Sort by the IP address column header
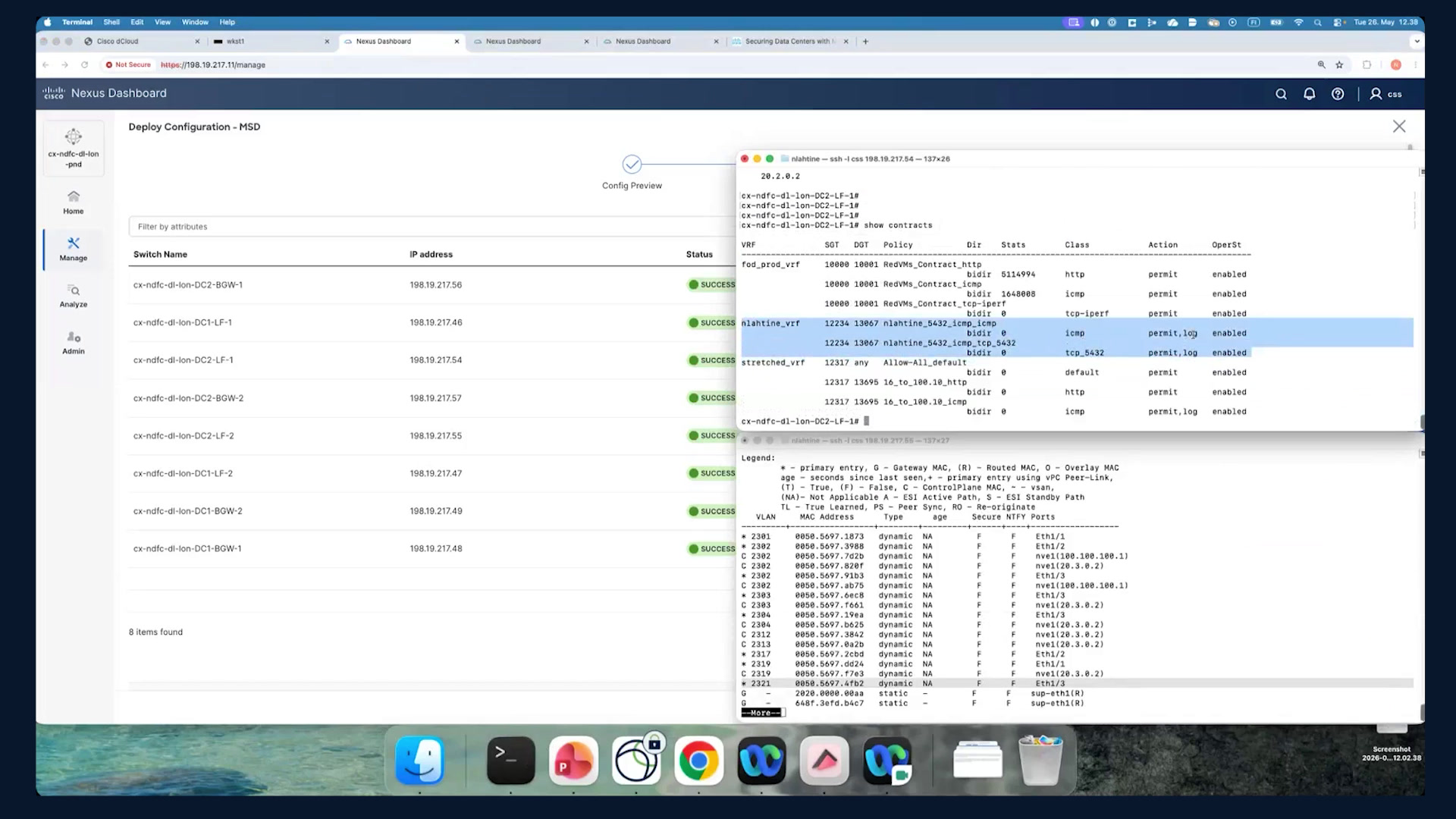Image resolution: width=1456 pixels, height=819 pixels. (431, 255)
